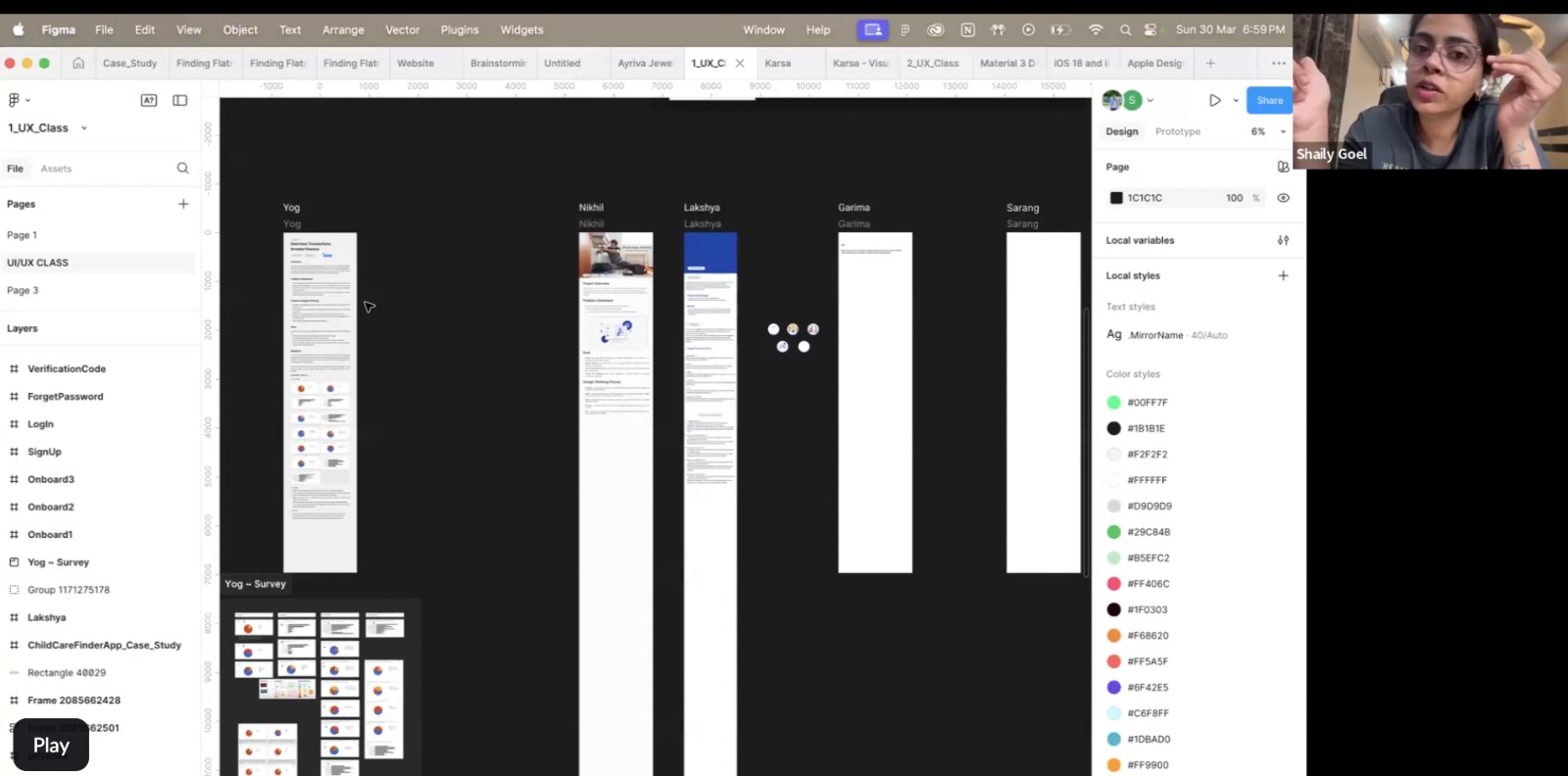Open macOS Control Center in menu bar

click(x=1151, y=29)
